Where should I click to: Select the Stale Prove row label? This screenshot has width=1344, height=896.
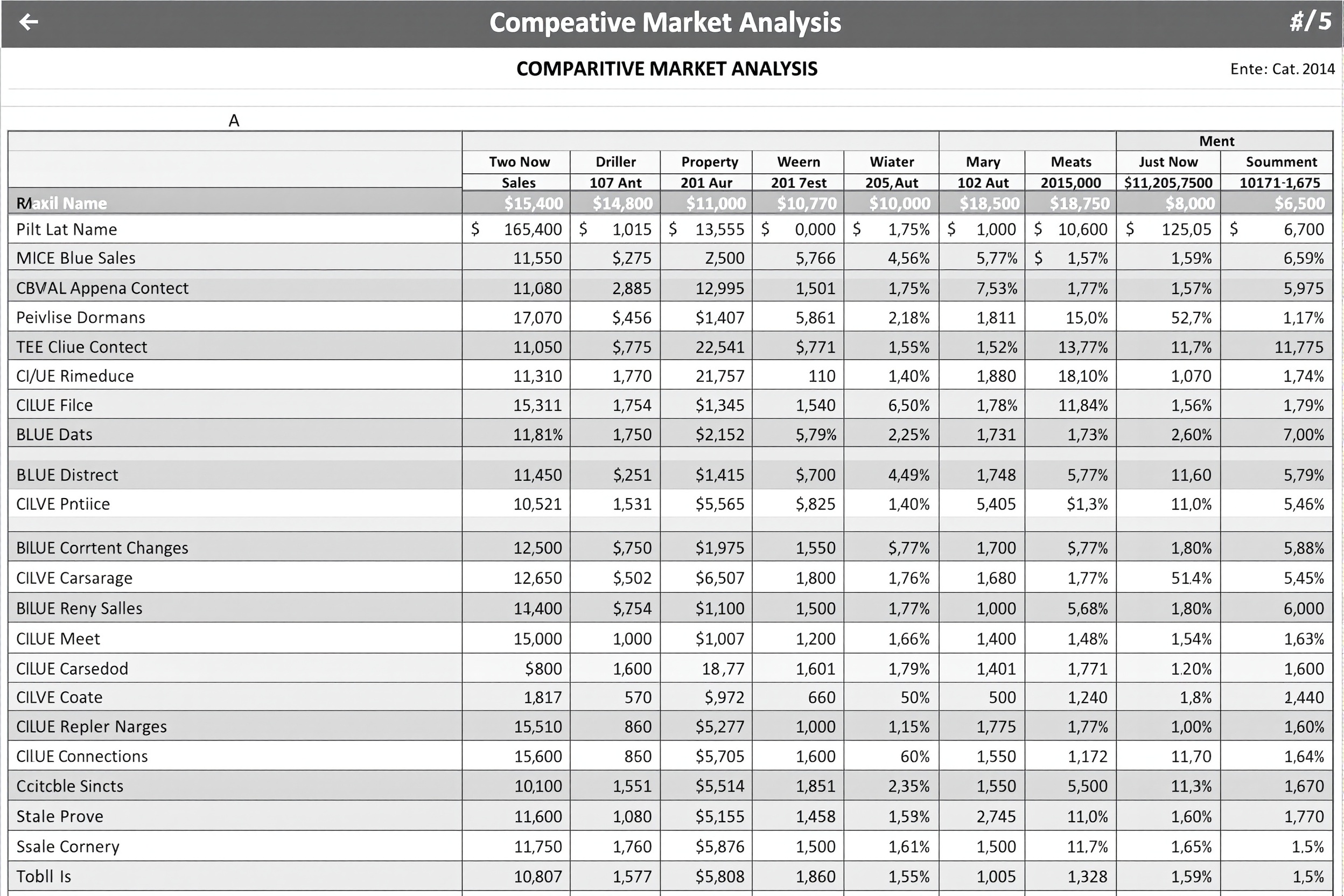click(x=59, y=816)
